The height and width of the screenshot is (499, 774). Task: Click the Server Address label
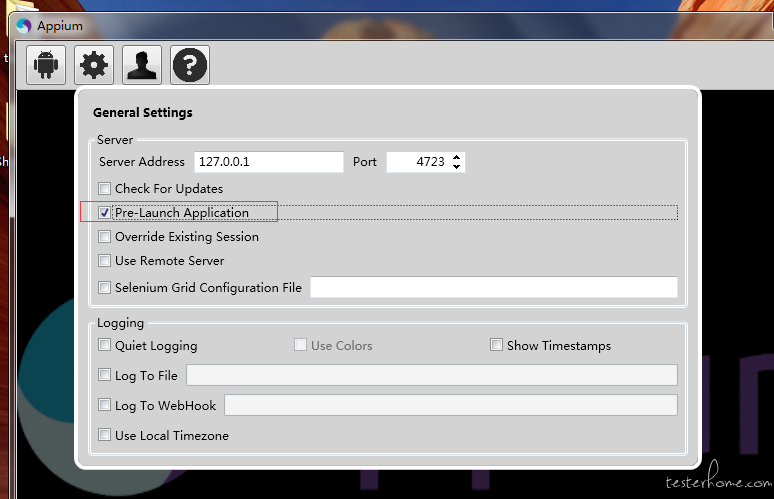(x=142, y=162)
